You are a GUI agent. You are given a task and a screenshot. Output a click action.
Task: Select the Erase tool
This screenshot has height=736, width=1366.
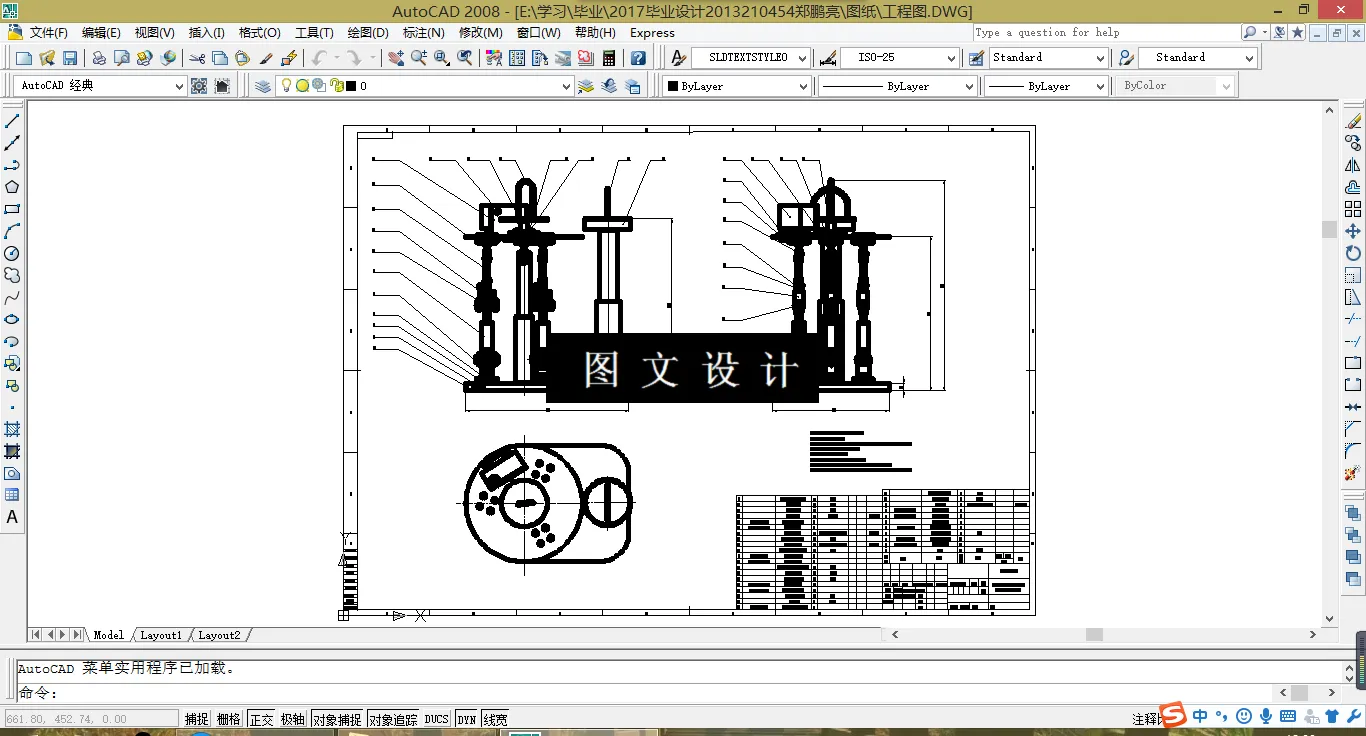click(x=1353, y=121)
